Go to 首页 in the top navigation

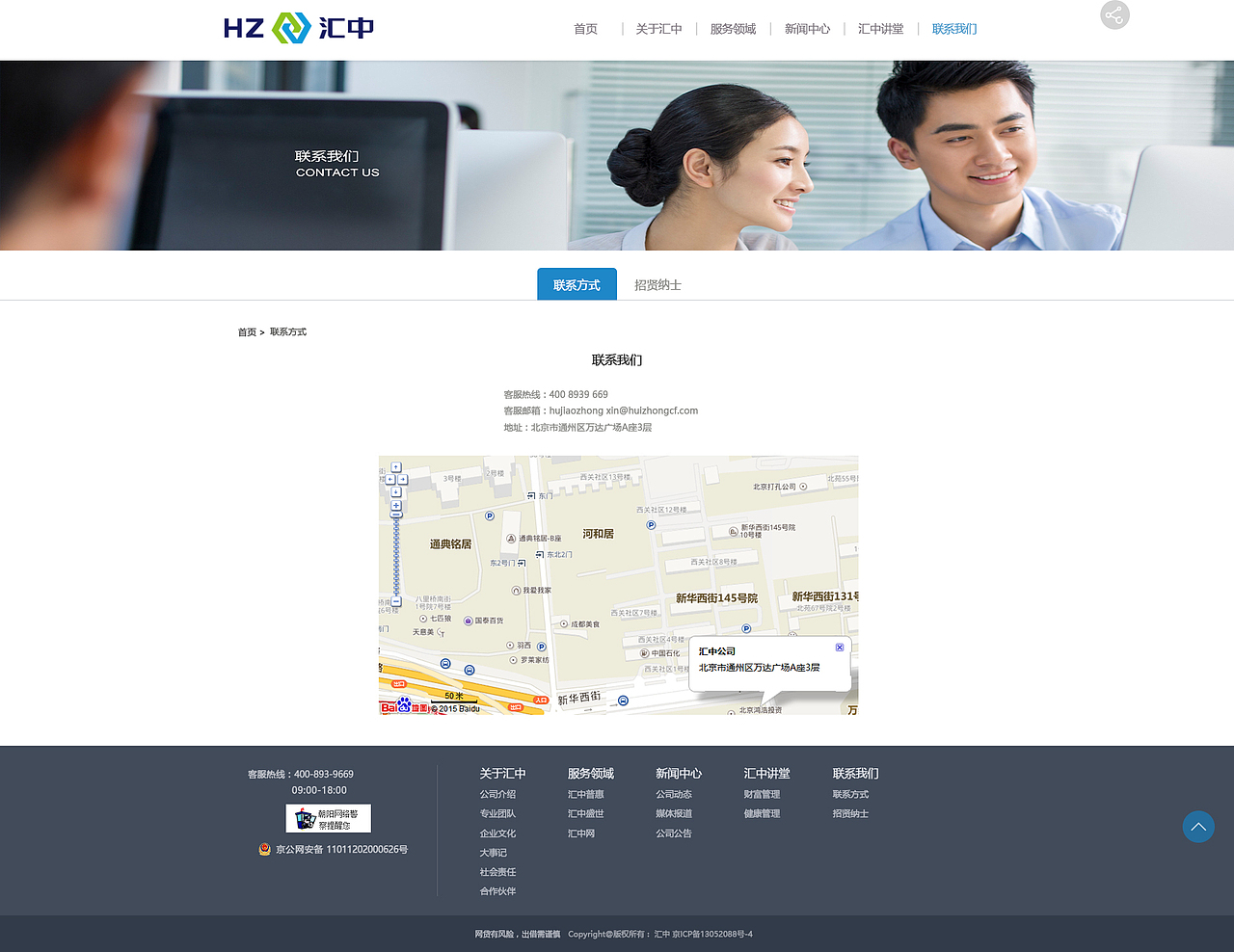click(x=585, y=29)
